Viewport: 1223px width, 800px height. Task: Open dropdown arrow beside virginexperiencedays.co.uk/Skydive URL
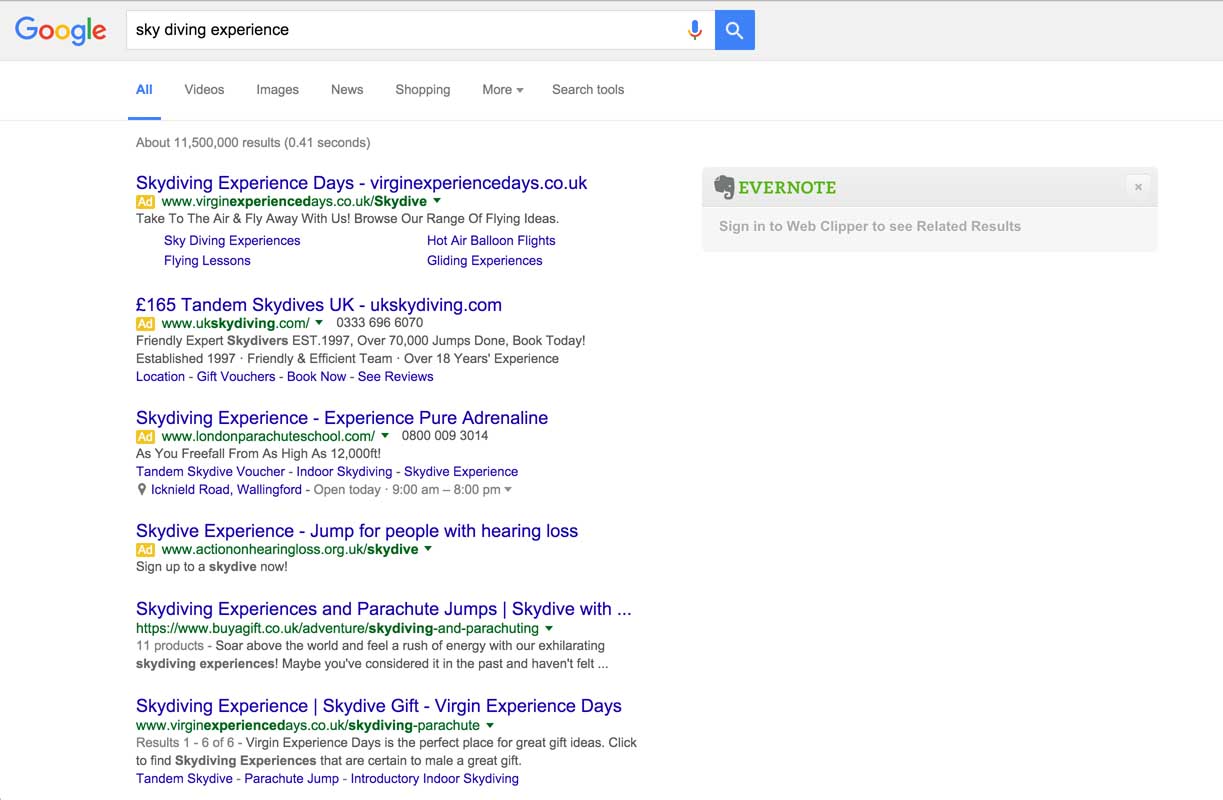coord(437,201)
